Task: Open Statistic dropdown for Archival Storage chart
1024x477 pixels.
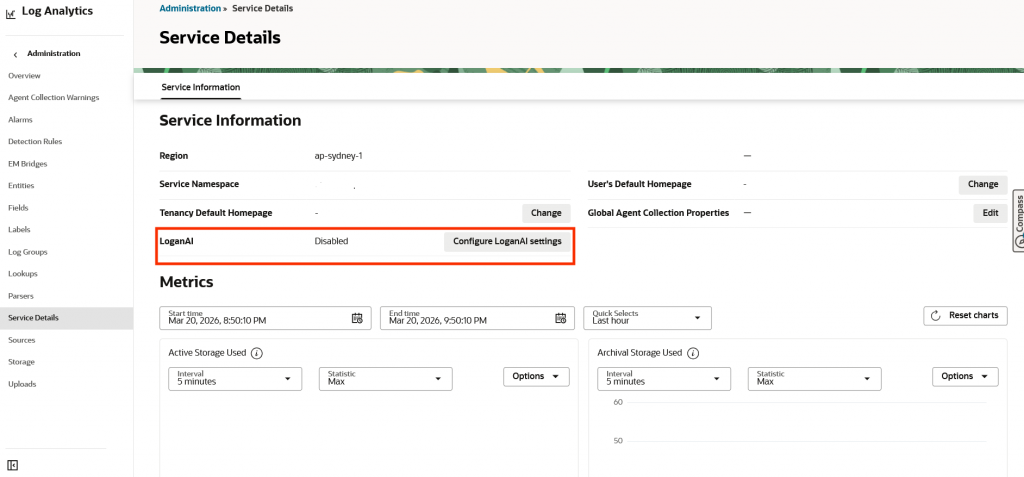Action: pyautogui.click(x=814, y=378)
